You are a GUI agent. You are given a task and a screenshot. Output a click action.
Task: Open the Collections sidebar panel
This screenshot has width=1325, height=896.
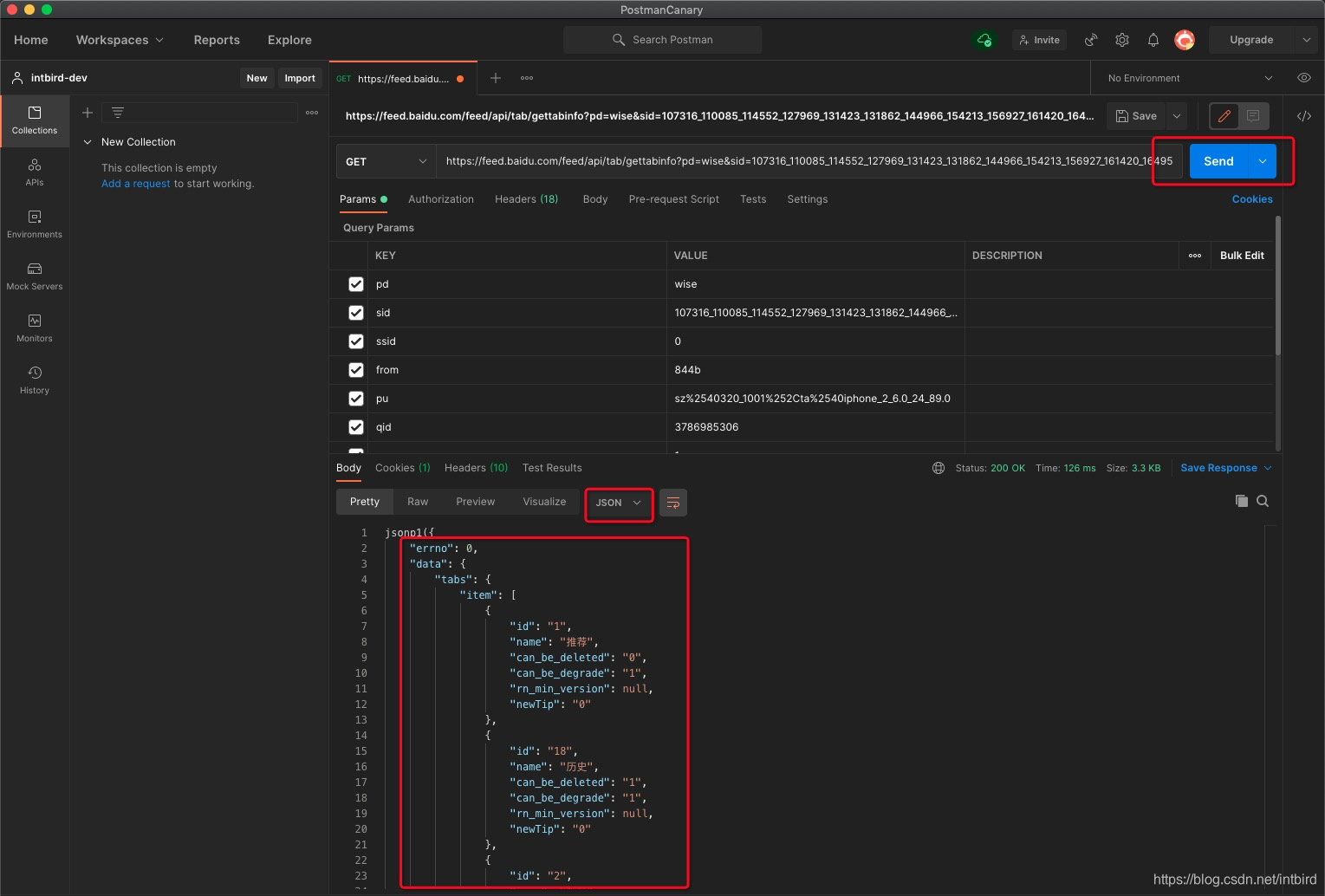[x=35, y=120]
